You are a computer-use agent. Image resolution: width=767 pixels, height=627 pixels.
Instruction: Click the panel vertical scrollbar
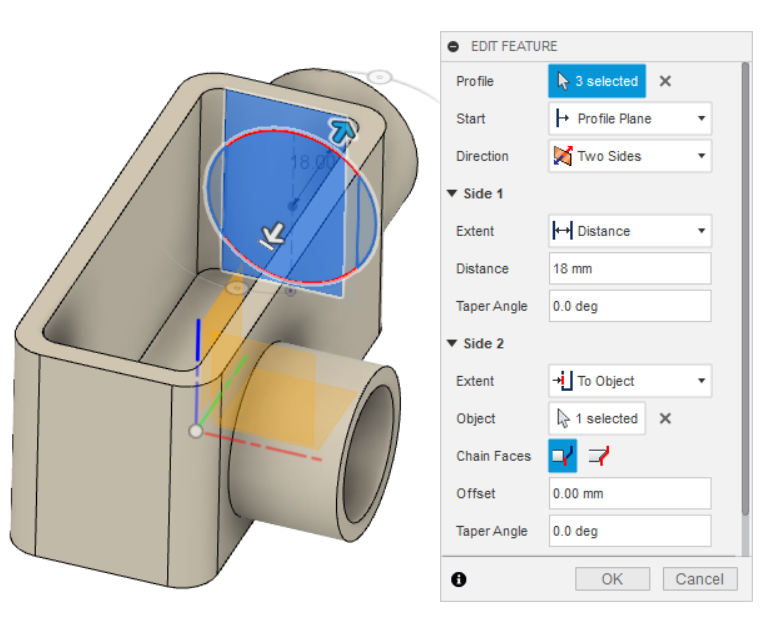tap(745, 289)
